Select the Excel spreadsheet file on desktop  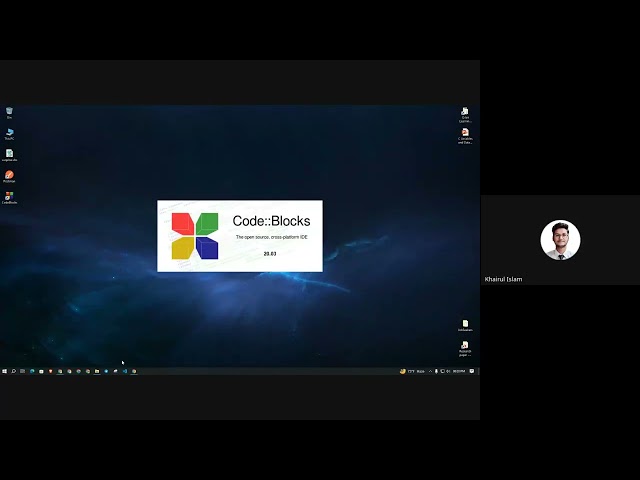point(9,155)
